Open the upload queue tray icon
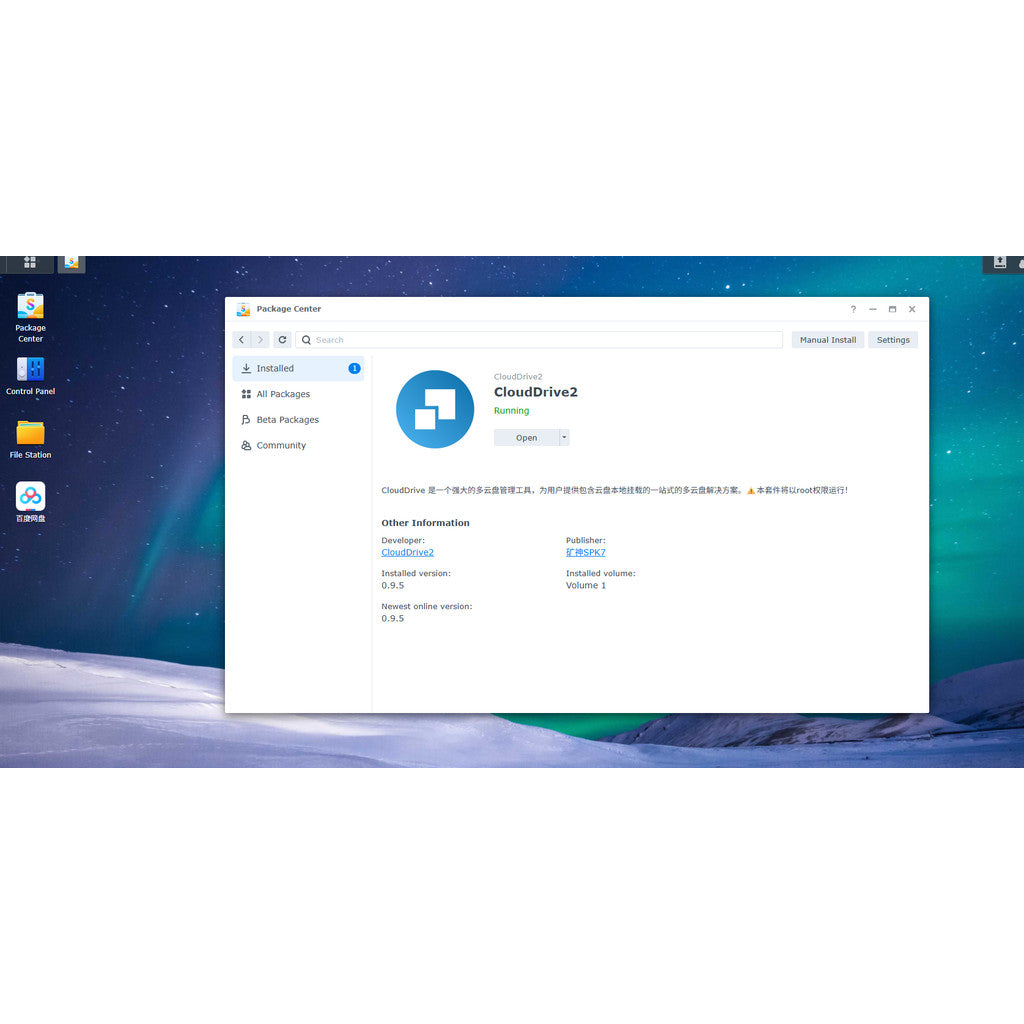Screen dimensions: 1024x1024 point(999,263)
